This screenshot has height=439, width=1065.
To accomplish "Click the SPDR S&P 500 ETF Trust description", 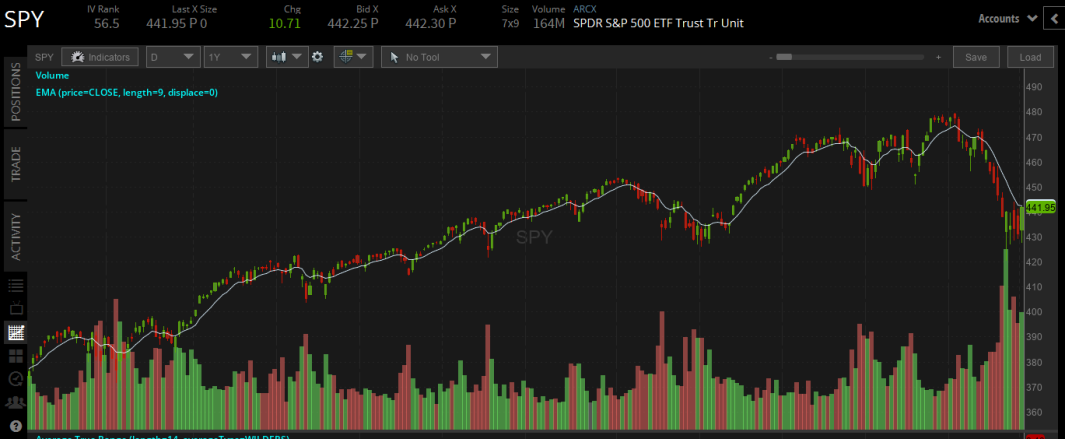I will [x=658, y=23].
